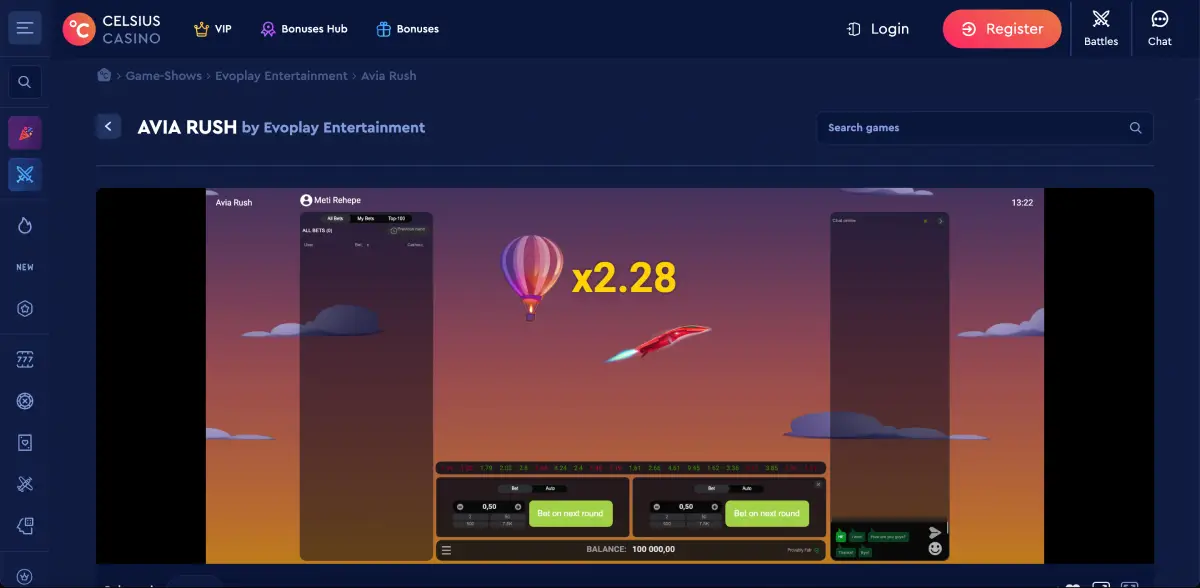Open the game menu hamburger near Balance
Image resolution: width=1200 pixels, height=588 pixels.
point(446,550)
